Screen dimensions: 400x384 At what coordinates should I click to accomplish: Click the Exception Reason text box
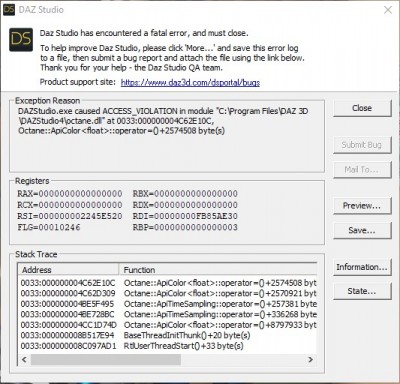point(167,136)
